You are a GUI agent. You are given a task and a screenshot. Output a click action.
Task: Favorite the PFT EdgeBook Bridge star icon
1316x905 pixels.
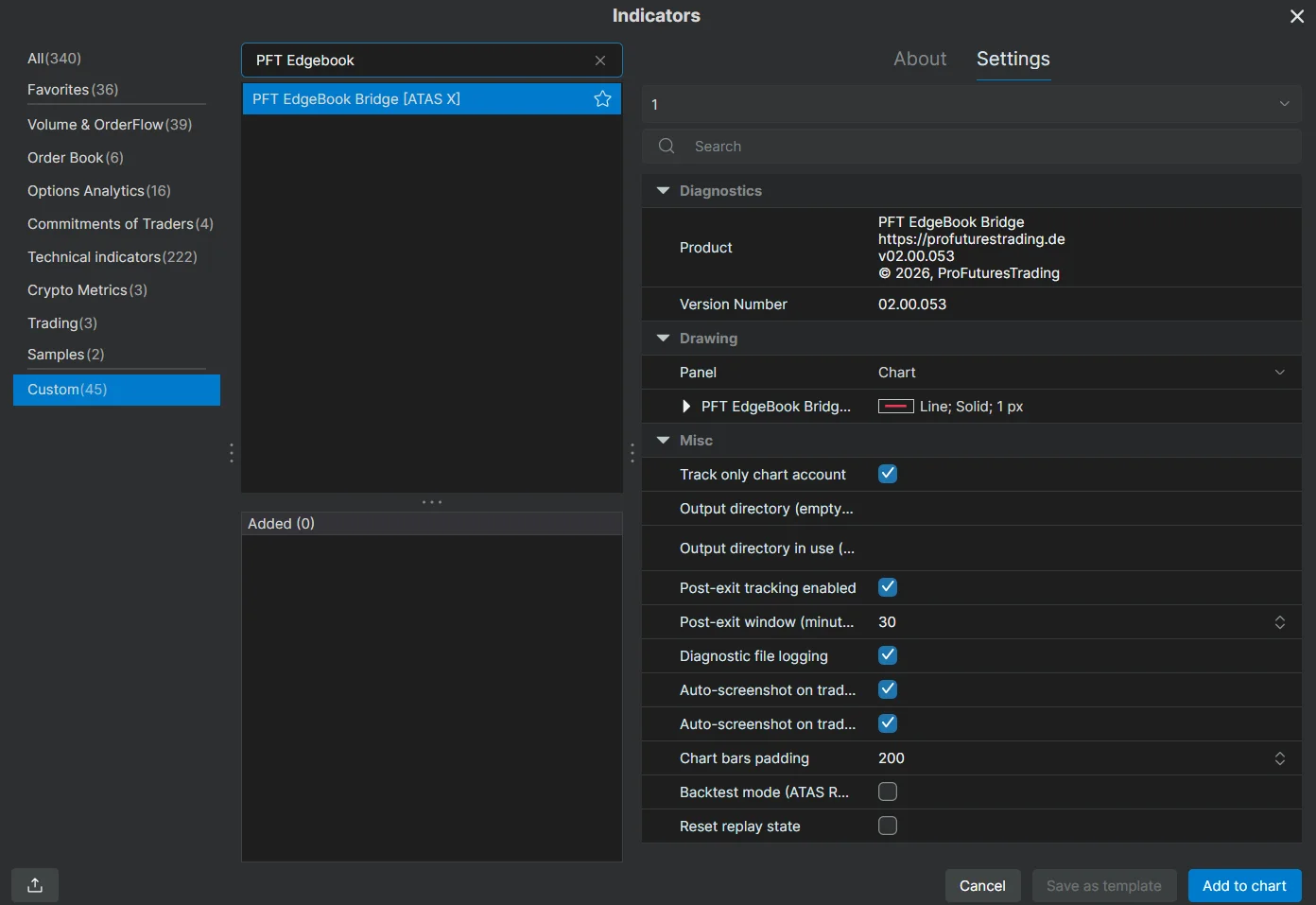coord(602,98)
